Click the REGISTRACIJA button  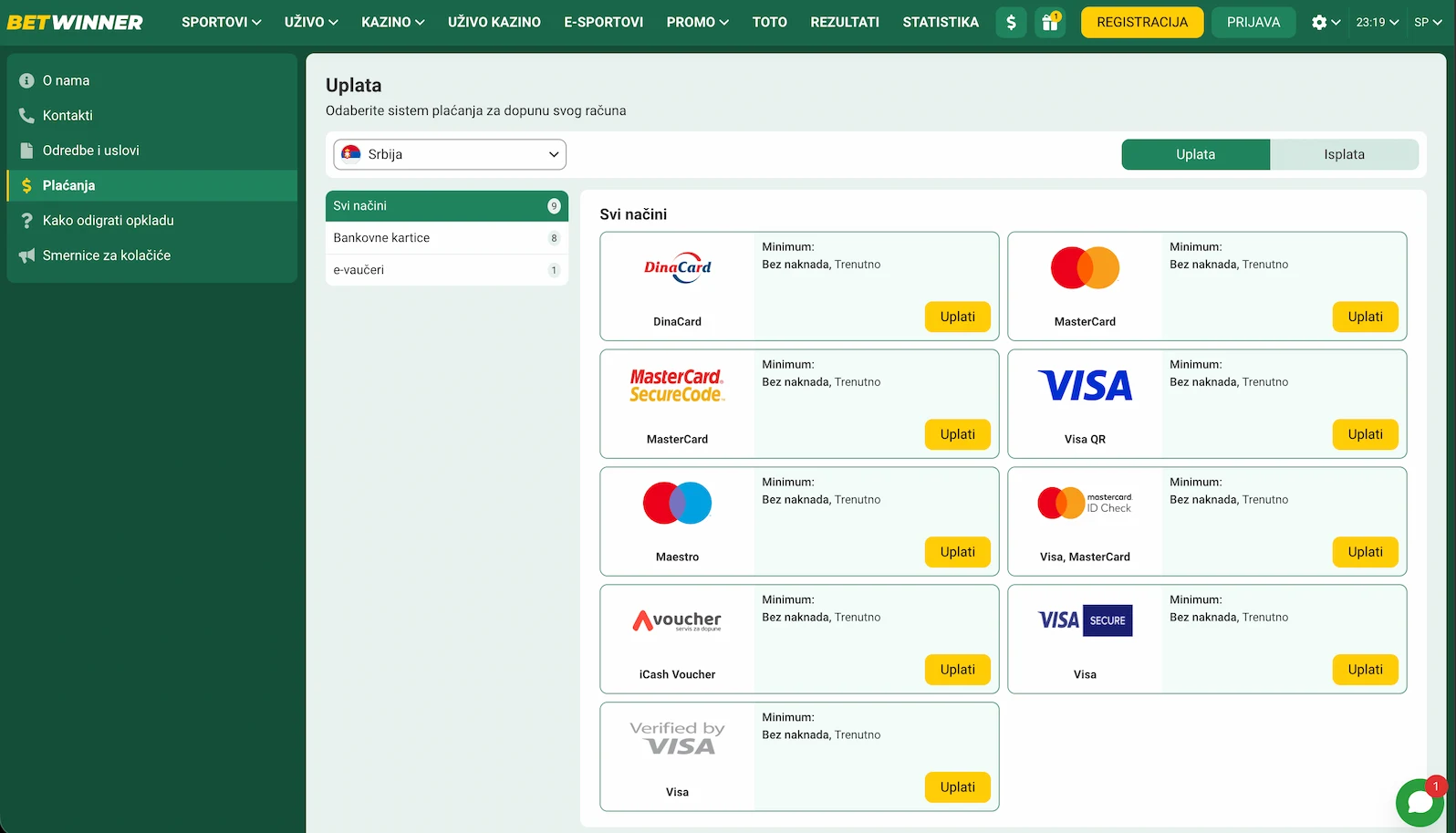1142,22
